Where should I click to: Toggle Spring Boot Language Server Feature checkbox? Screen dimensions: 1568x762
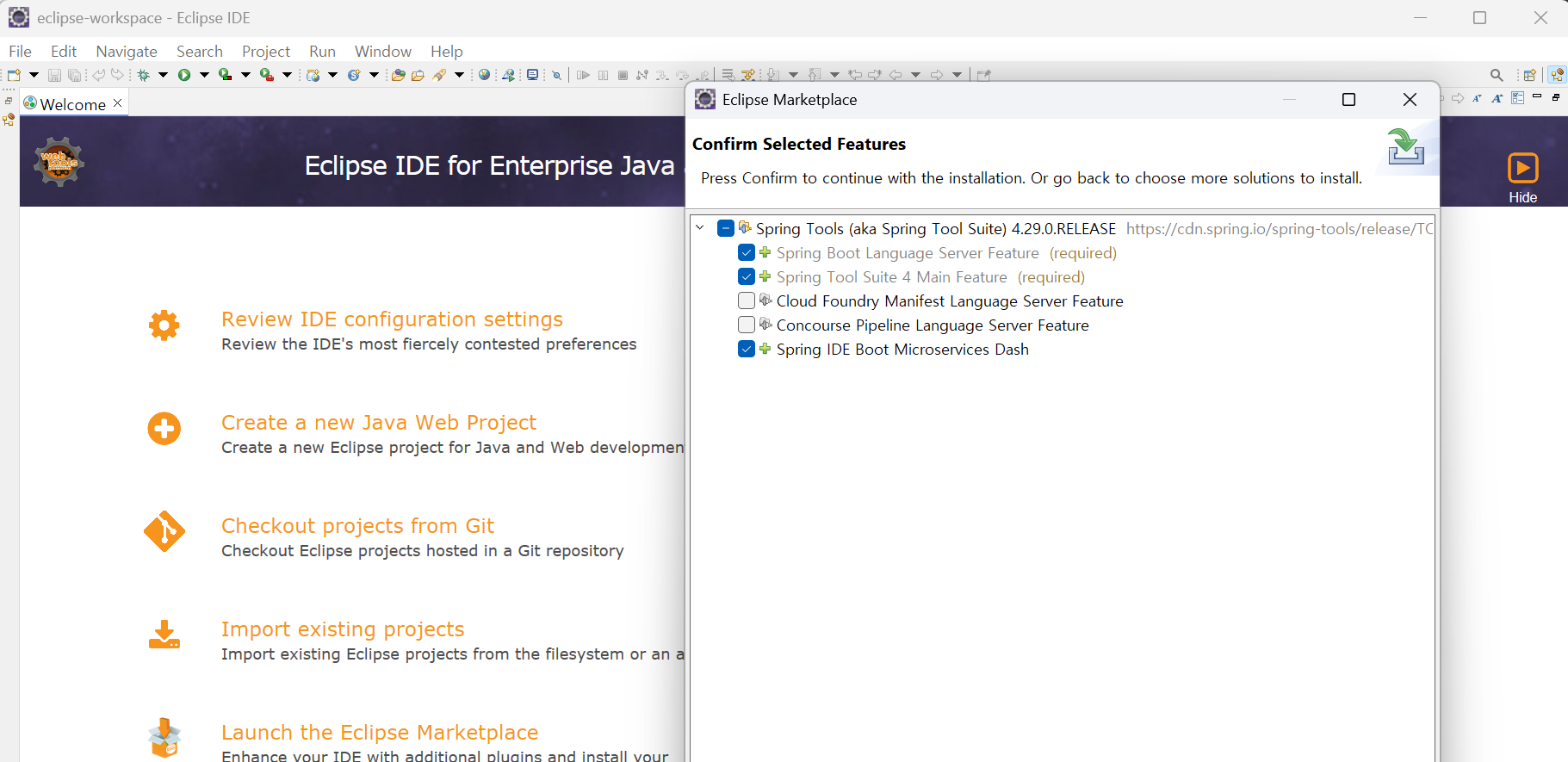click(747, 252)
